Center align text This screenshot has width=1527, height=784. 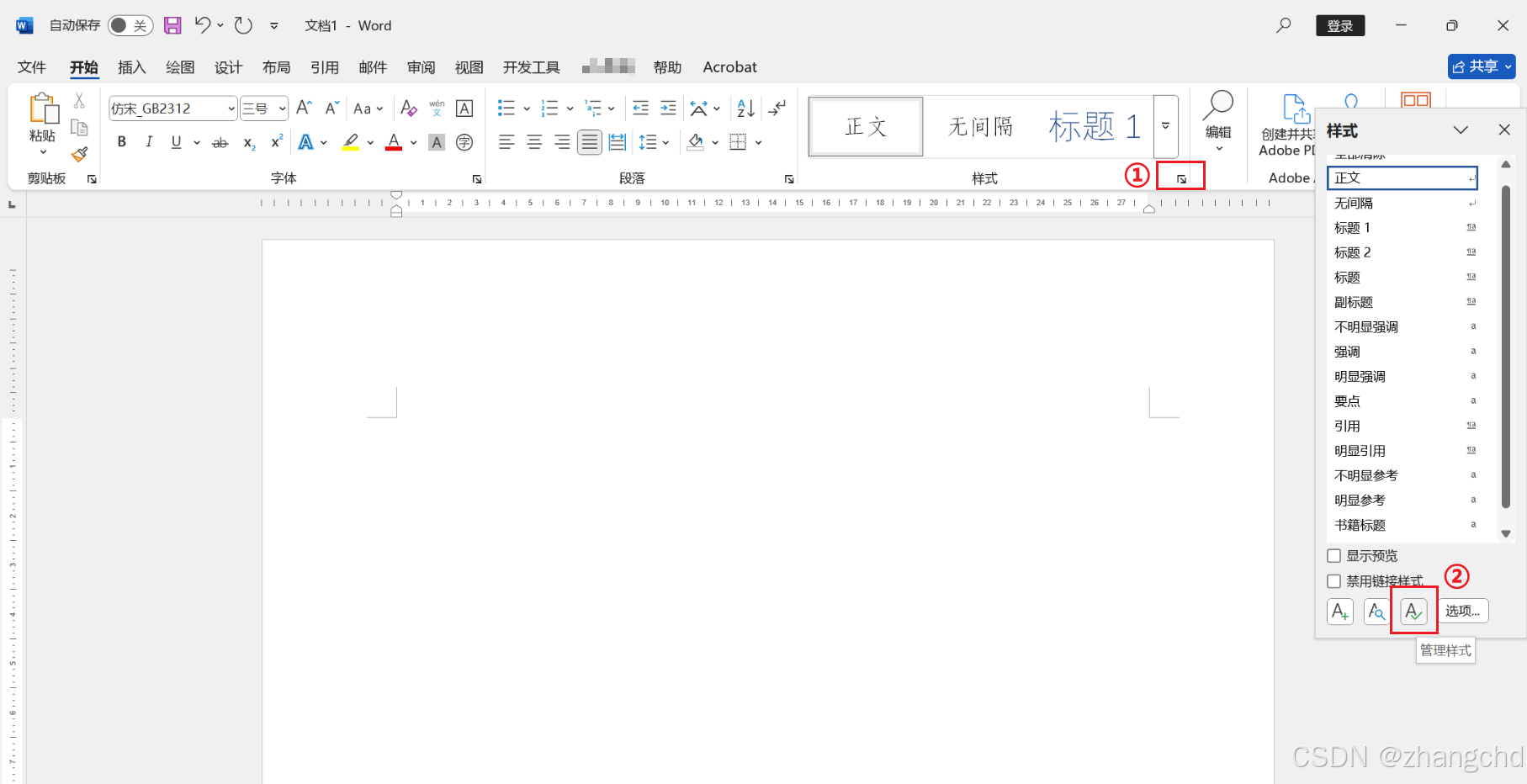(x=534, y=142)
